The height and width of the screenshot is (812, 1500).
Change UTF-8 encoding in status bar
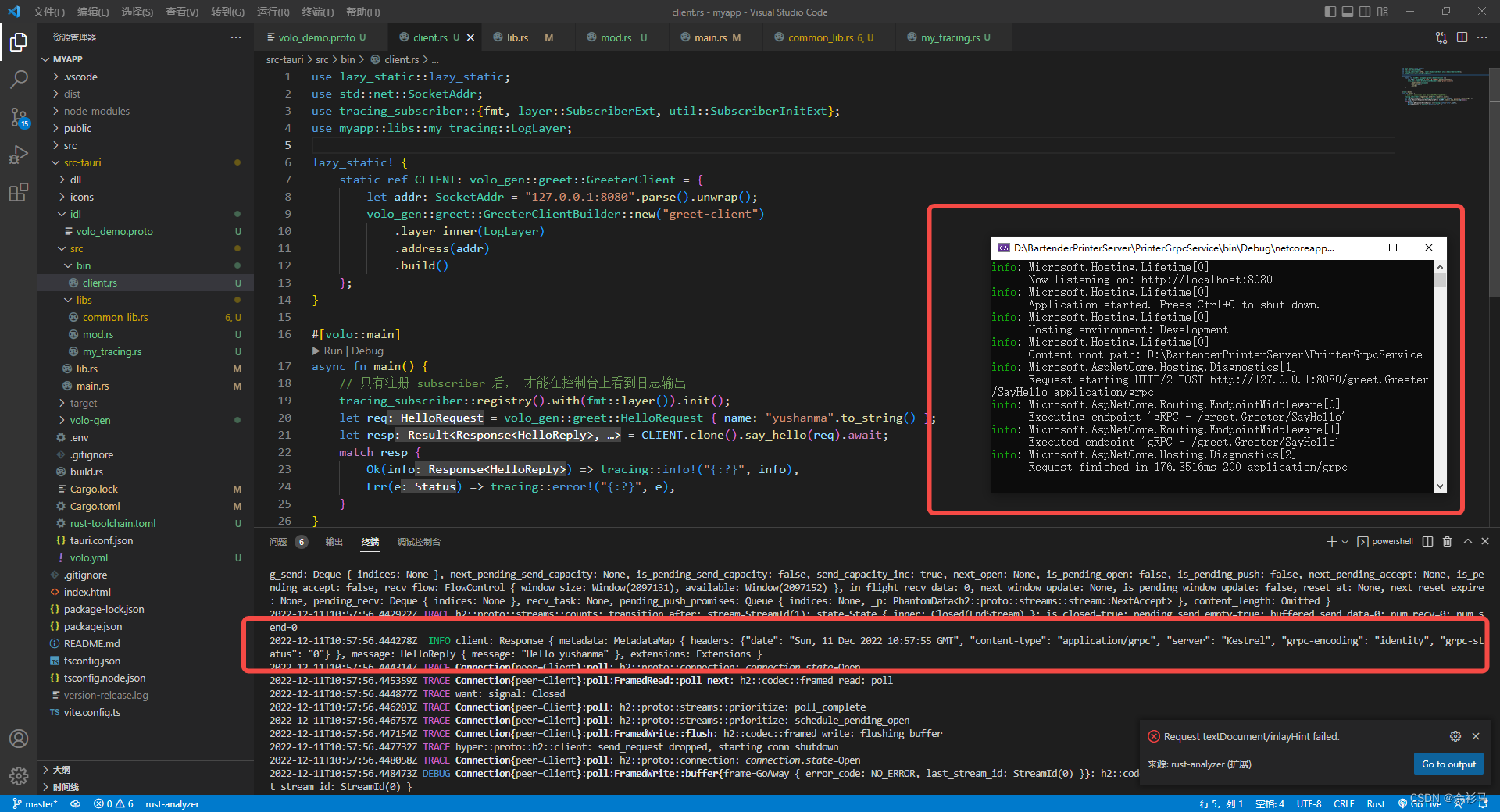(1309, 803)
